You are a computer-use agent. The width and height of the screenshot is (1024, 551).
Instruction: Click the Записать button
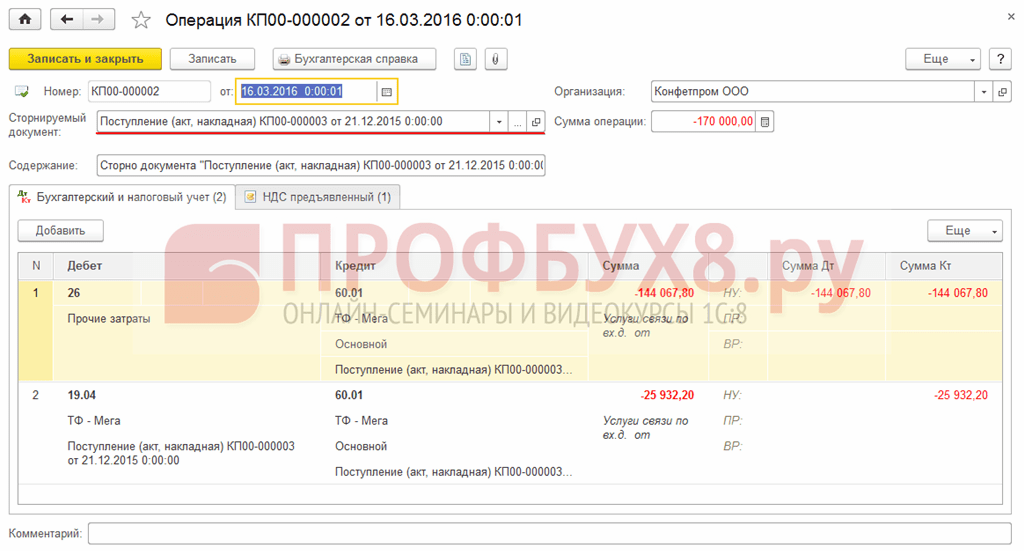click(x=212, y=59)
